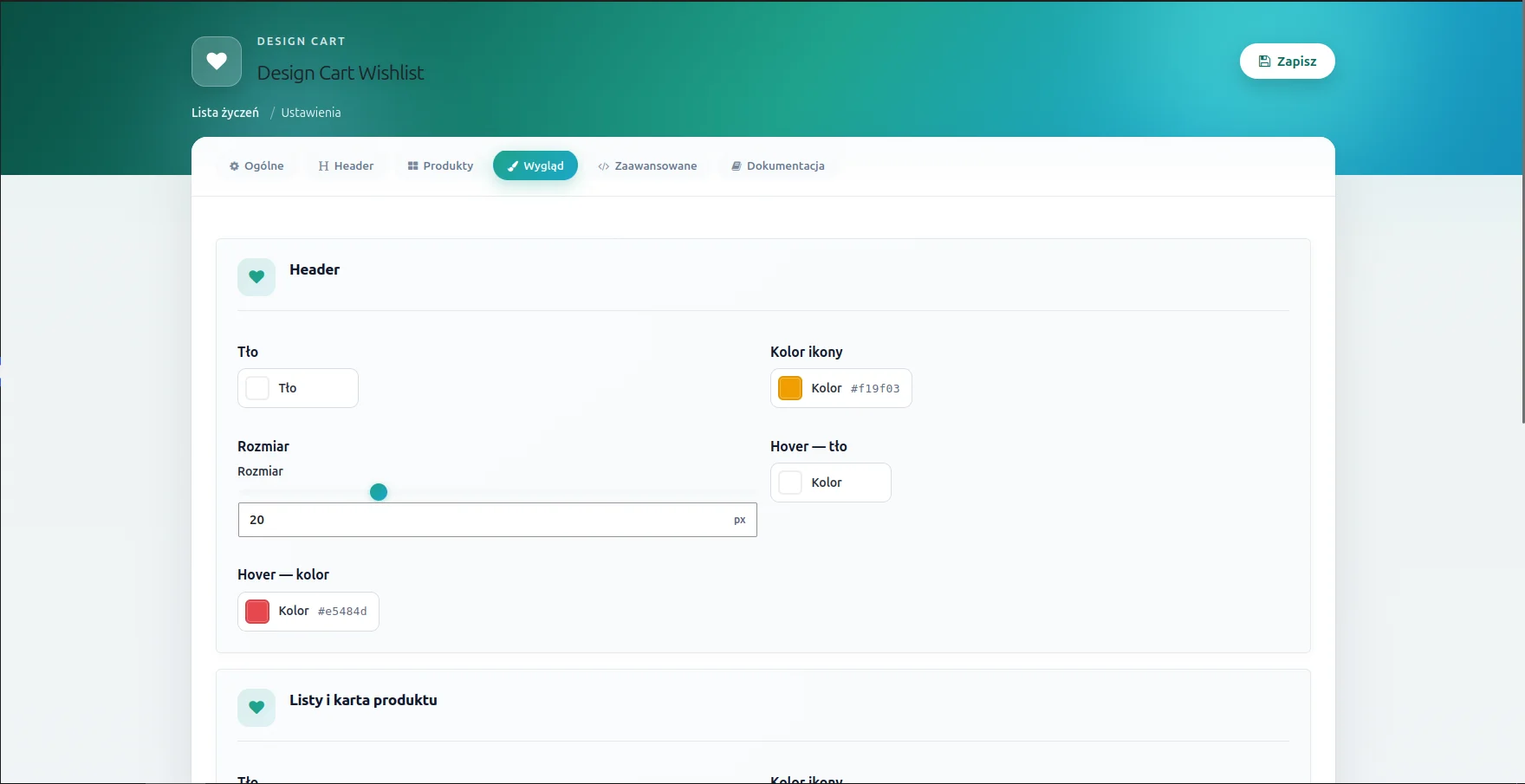Click the Header section heart icon
This screenshot has width=1525, height=784.
256,277
